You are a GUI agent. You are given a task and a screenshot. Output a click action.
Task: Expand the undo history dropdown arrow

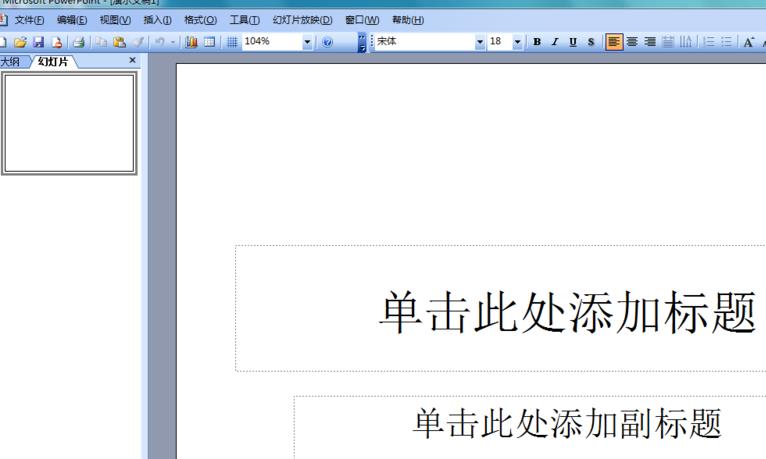coord(172,42)
